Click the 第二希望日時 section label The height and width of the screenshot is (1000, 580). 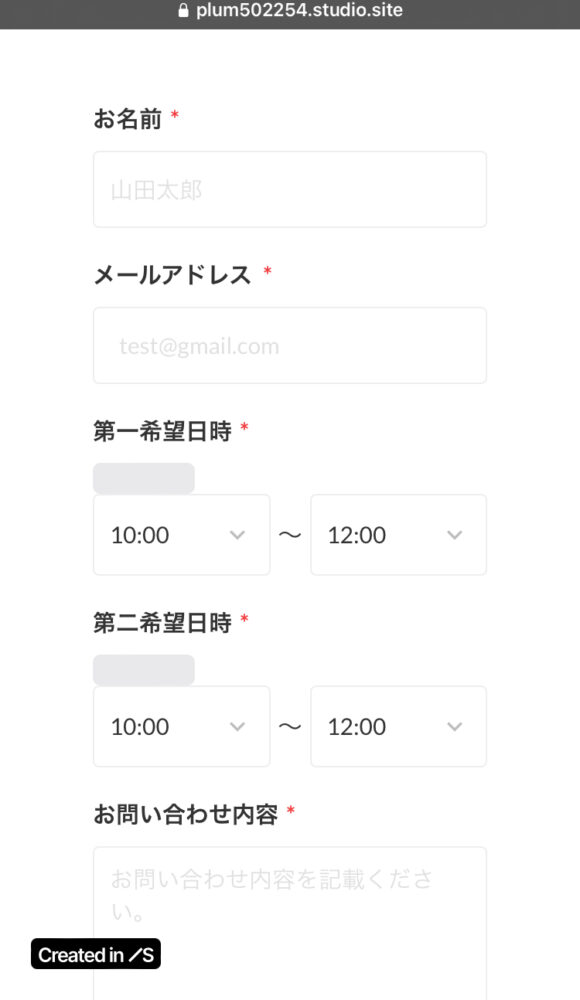pos(162,623)
